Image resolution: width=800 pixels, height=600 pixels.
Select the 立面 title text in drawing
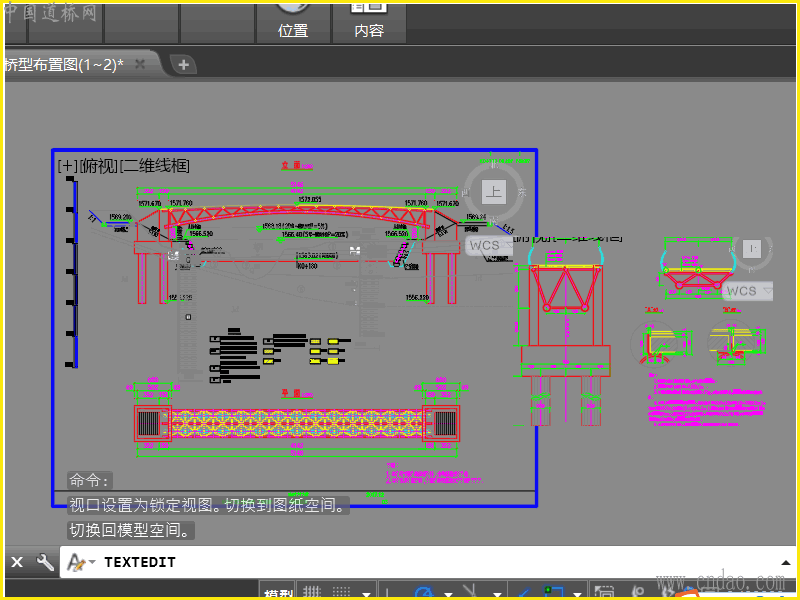coord(291,165)
